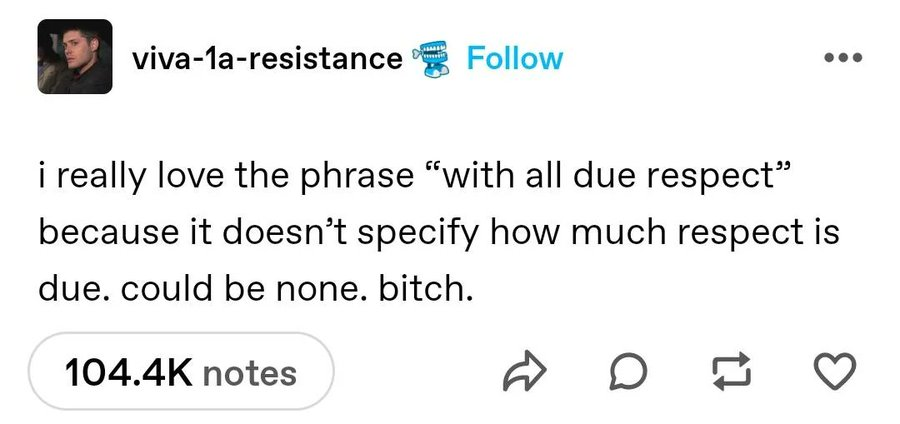Open the three-dot post options menu
Viewport: 900px width, 424px height.
pos(843,57)
